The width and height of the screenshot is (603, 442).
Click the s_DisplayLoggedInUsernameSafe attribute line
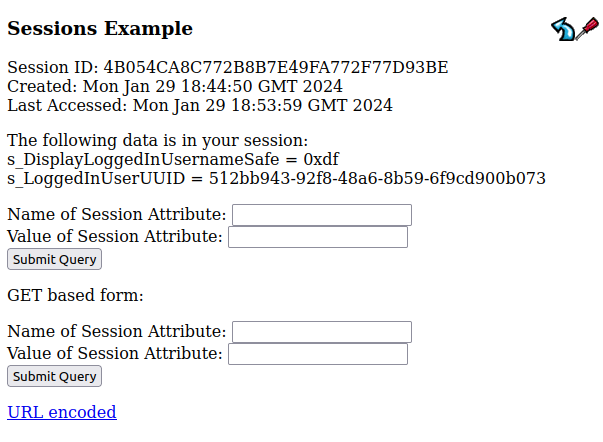click(173, 159)
